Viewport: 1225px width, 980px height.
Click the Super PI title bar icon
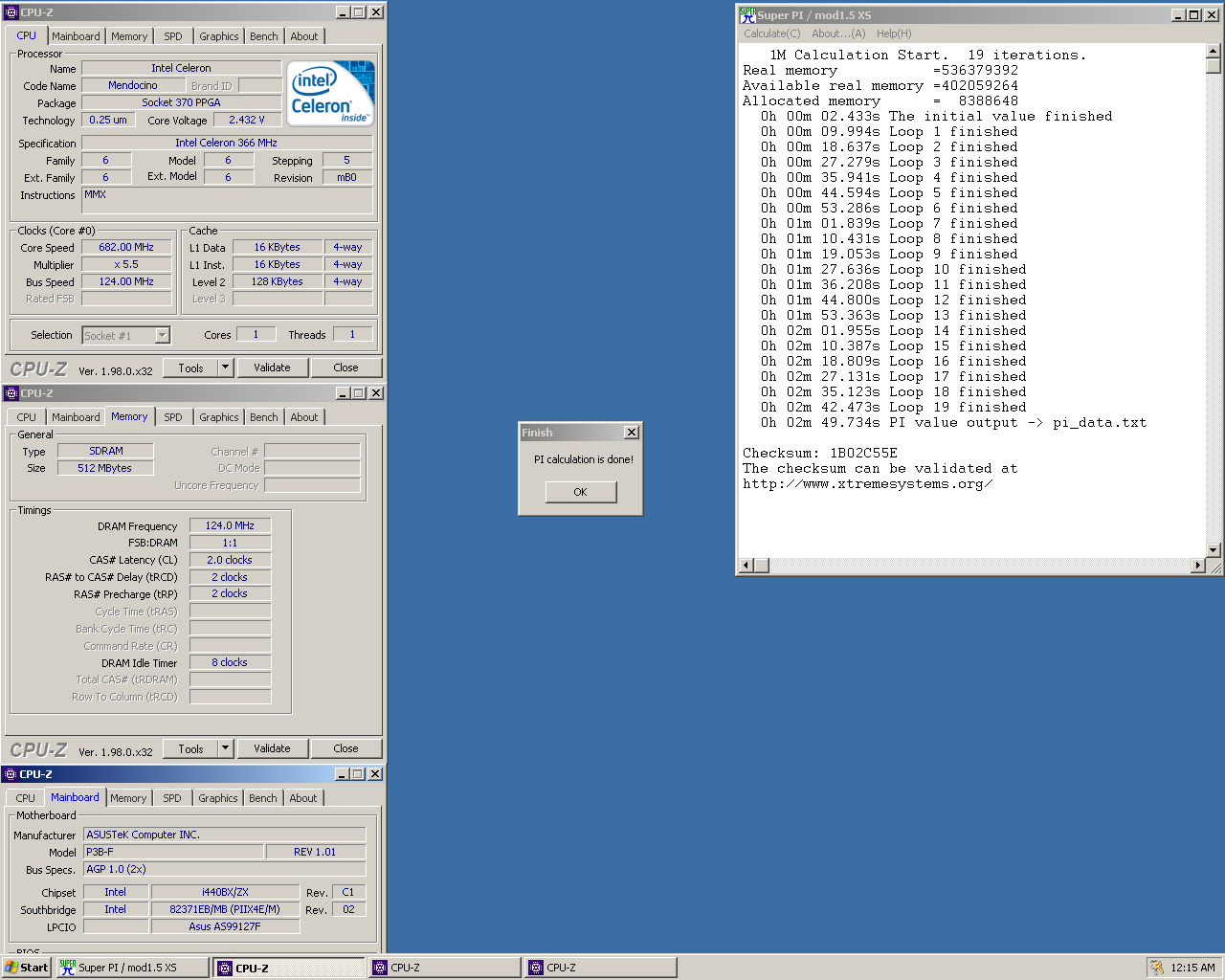747,15
